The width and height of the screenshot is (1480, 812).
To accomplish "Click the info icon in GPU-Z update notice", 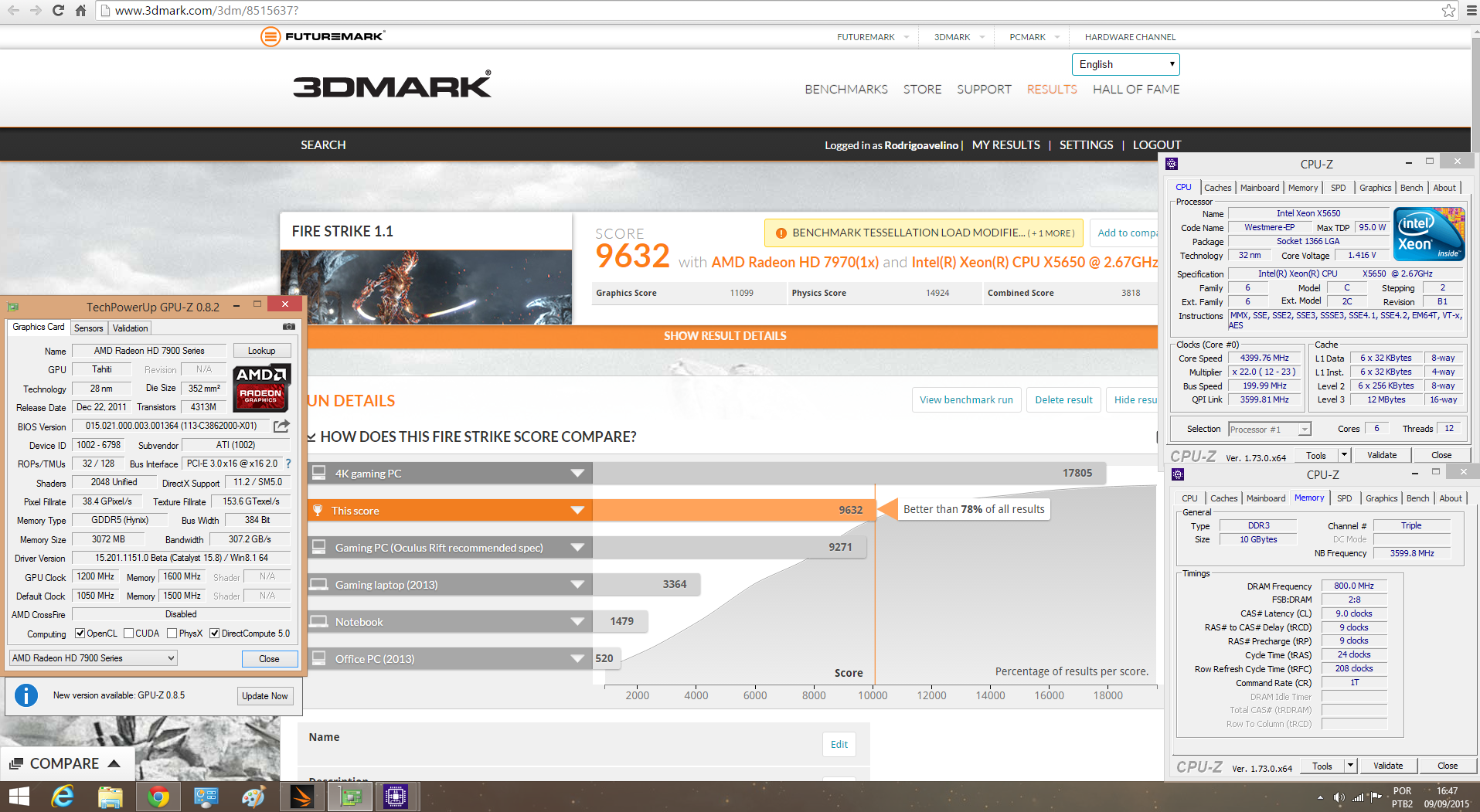I will (x=26, y=695).
